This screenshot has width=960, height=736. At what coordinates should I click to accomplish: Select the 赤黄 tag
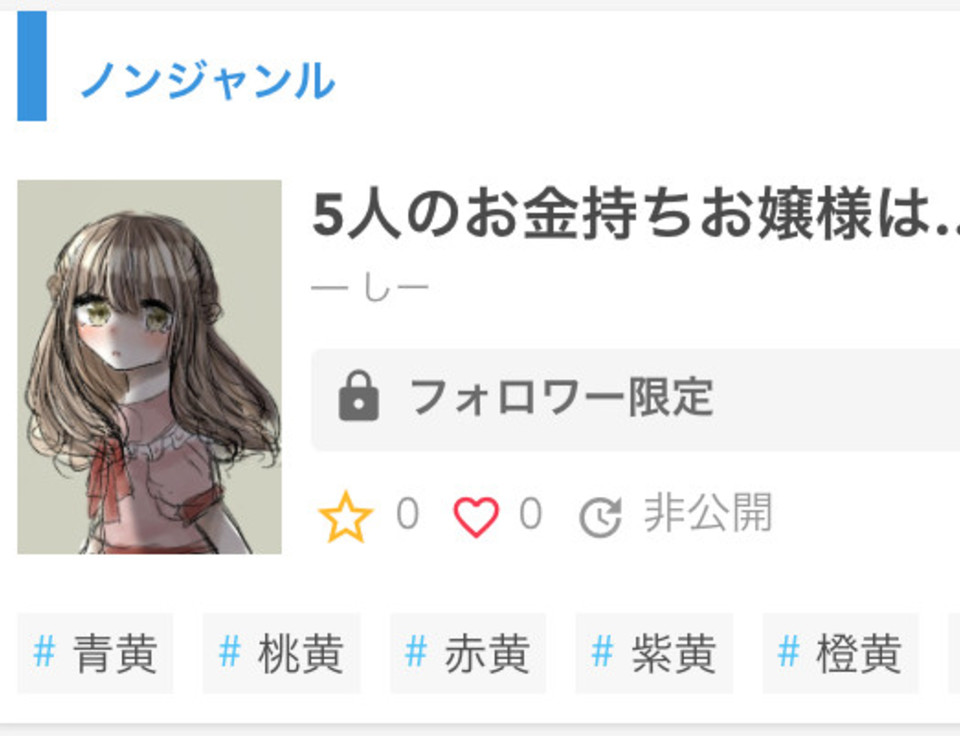click(468, 653)
